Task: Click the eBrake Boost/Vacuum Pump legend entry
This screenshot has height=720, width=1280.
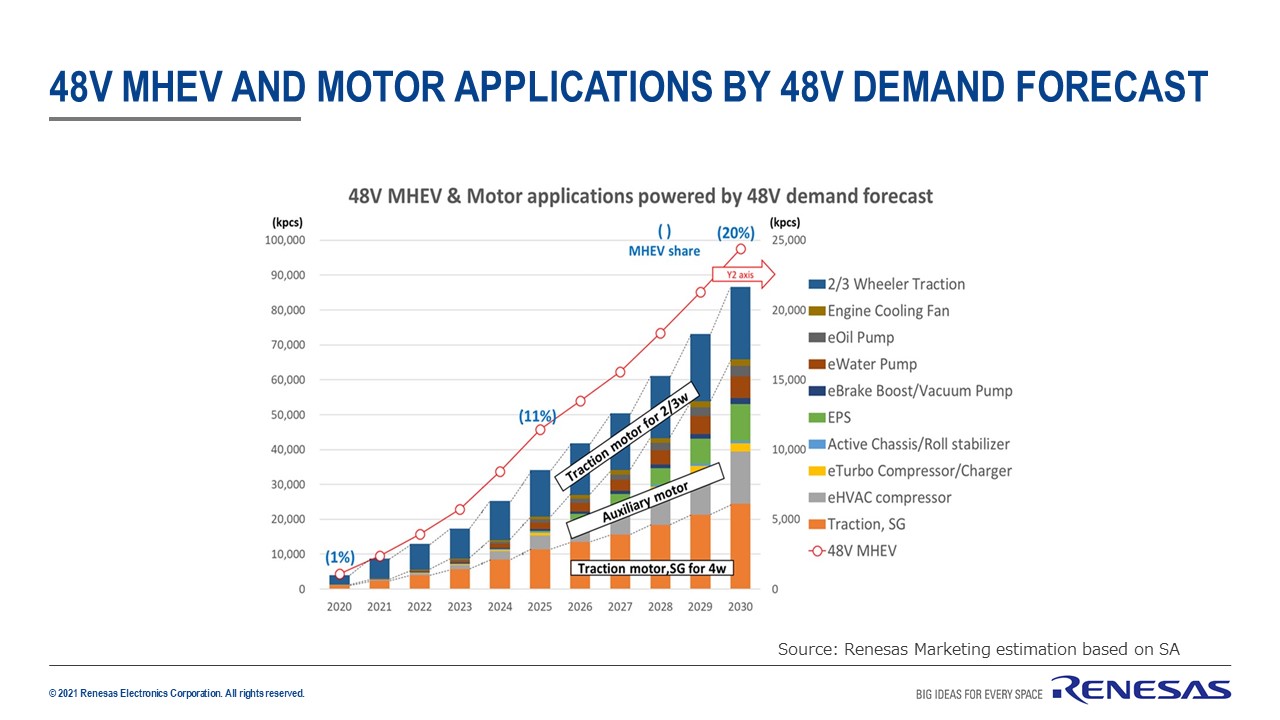Action: pos(919,391)
